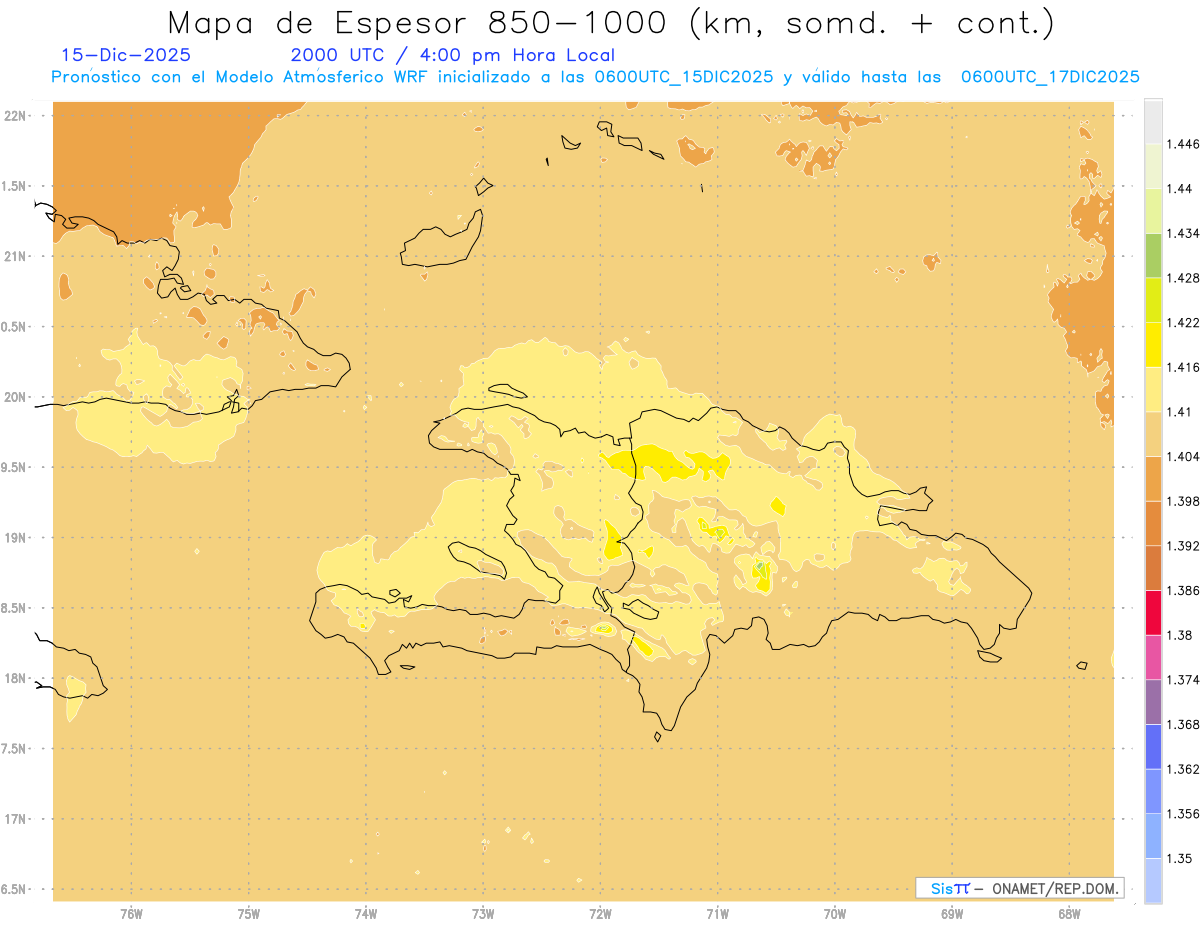Click the 9.5N latitude label
This screenshot has width=1200, height=927.
point(15,467)
